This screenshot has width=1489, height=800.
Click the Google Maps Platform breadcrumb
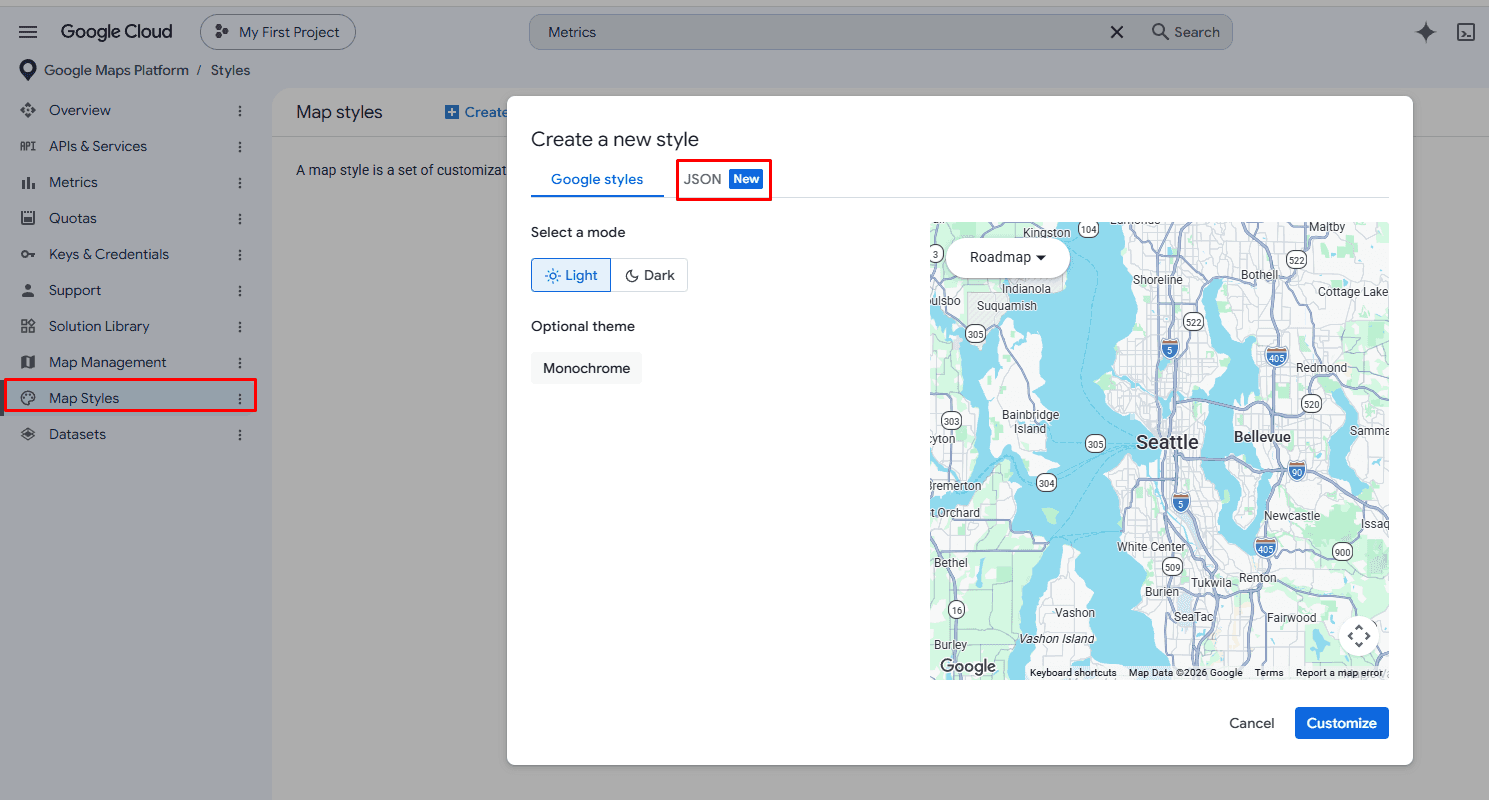pos(116,71)
